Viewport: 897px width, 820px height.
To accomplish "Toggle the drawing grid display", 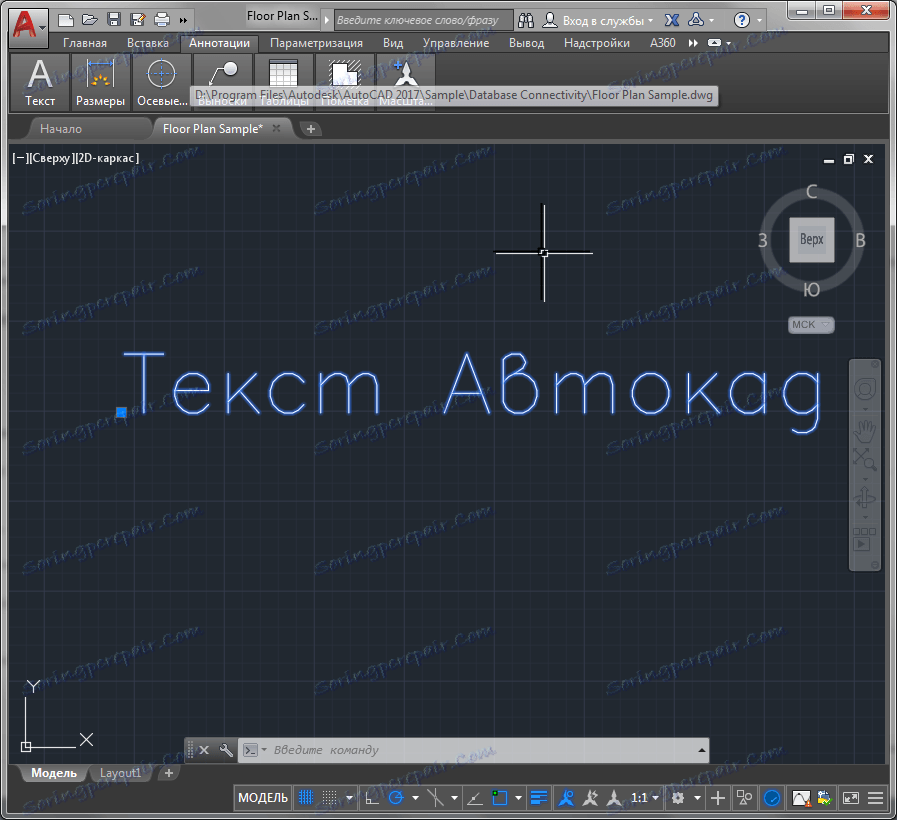I will pos(306,797).
